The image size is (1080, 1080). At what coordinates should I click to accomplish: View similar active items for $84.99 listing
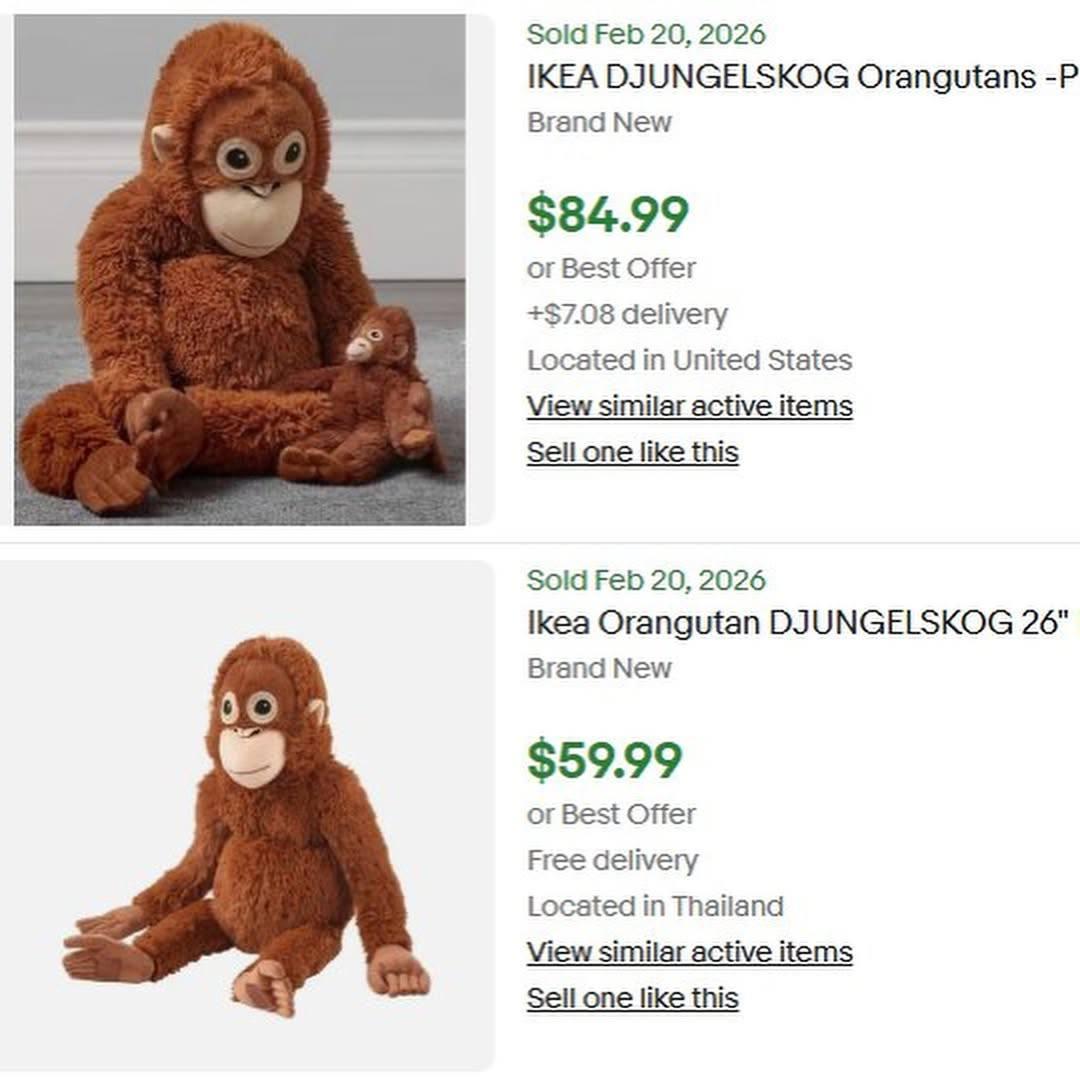690,406
